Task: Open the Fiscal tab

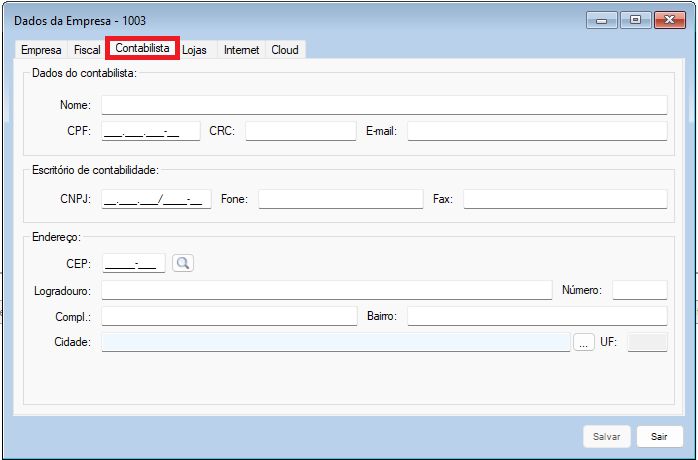Action: (87, 50)
